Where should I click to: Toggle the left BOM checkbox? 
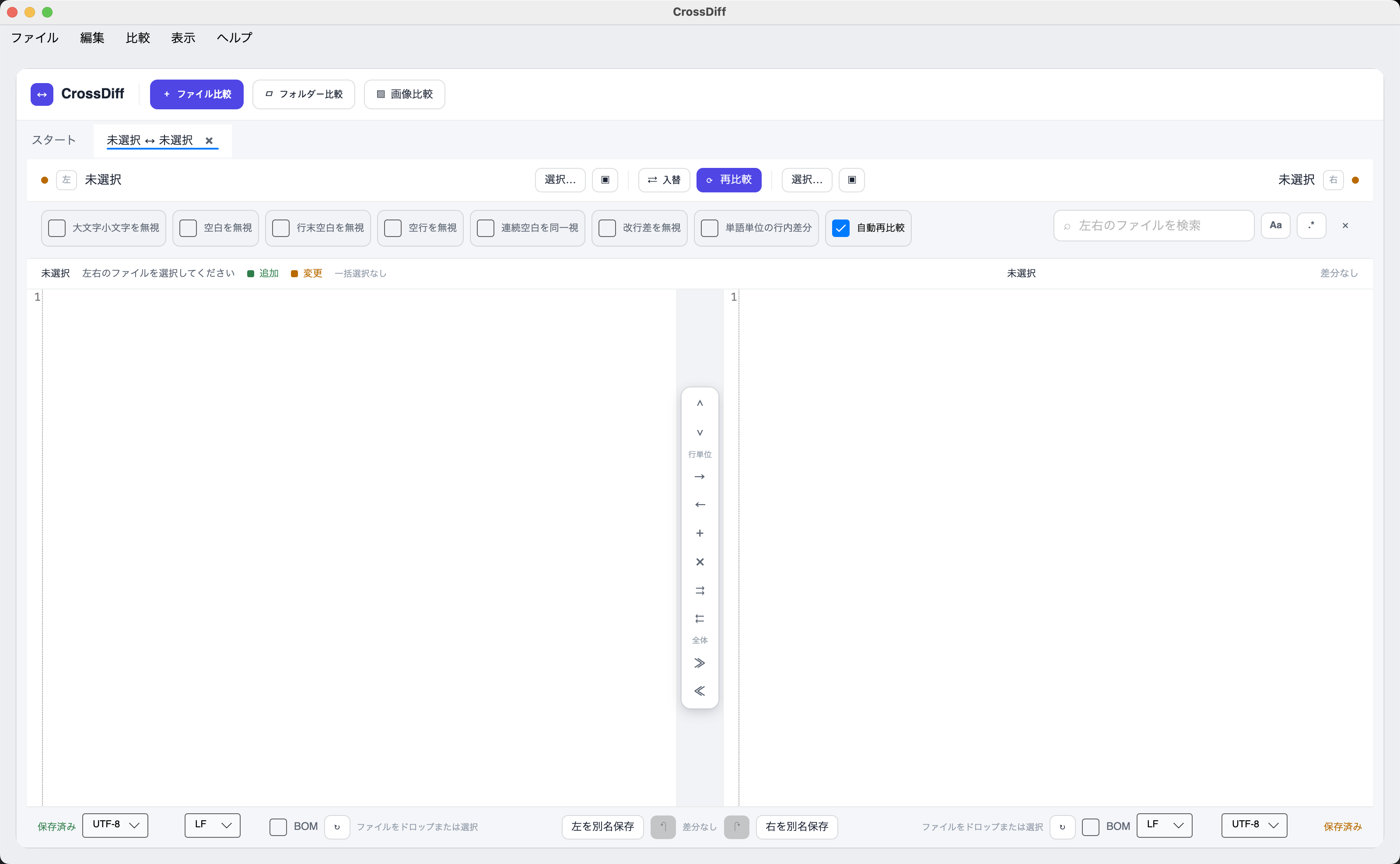coord(278,827)
